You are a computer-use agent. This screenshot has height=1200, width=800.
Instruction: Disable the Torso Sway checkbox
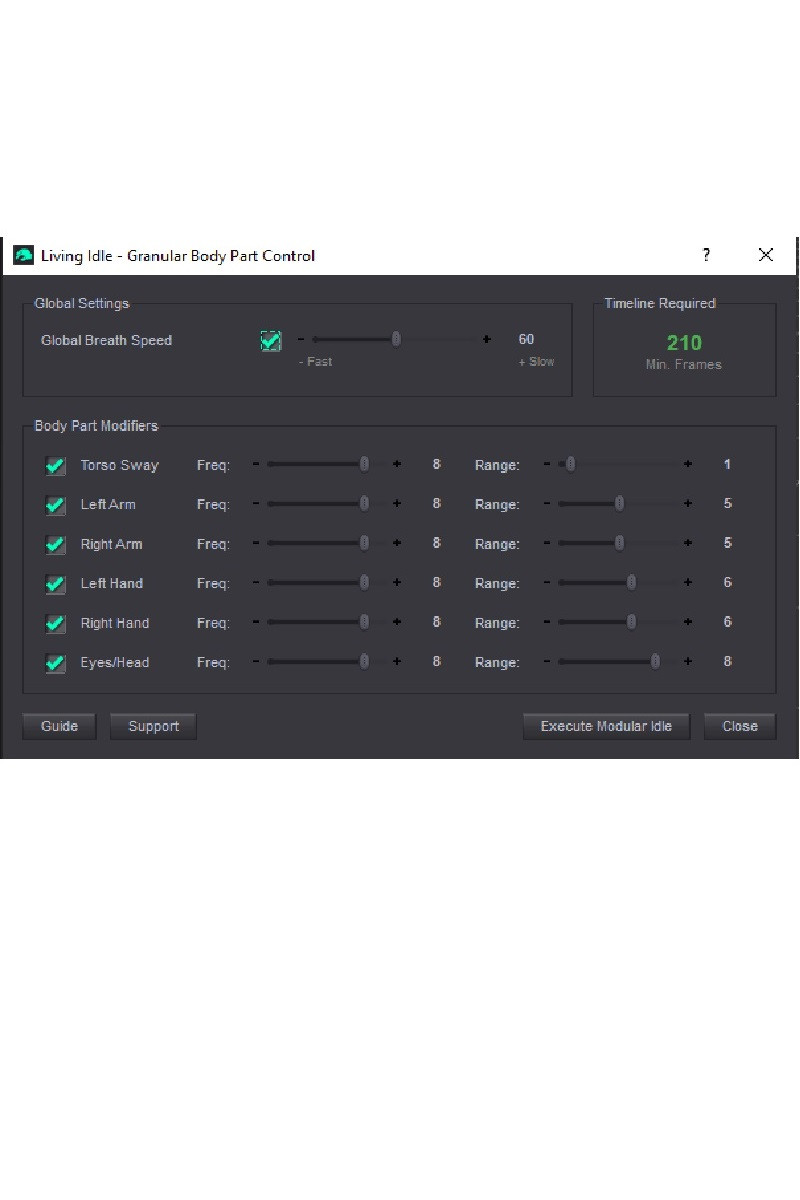click(x=56, y=466)
